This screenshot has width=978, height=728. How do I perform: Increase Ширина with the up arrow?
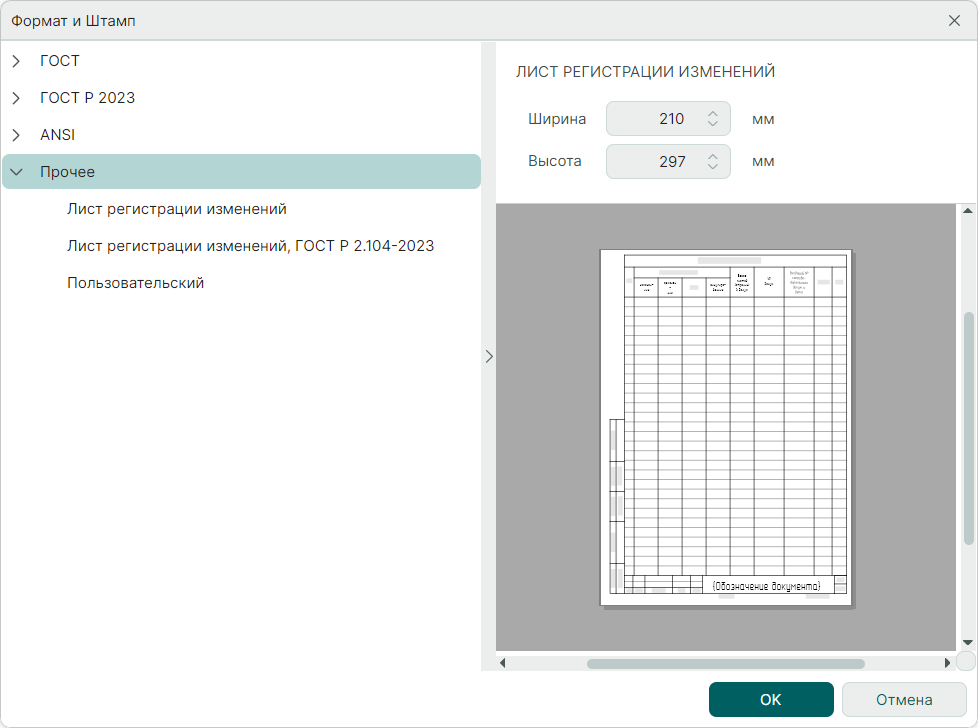[x=713, y=114]
